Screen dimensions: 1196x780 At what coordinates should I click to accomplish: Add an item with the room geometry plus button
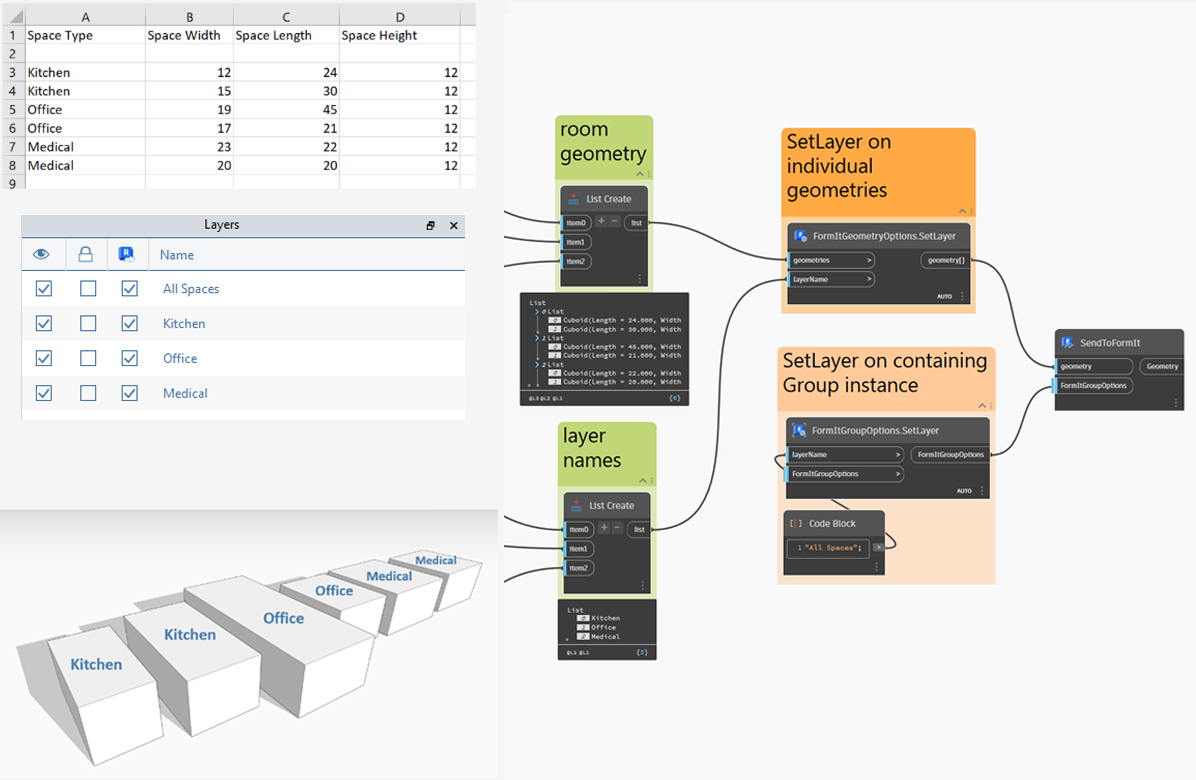601,221
